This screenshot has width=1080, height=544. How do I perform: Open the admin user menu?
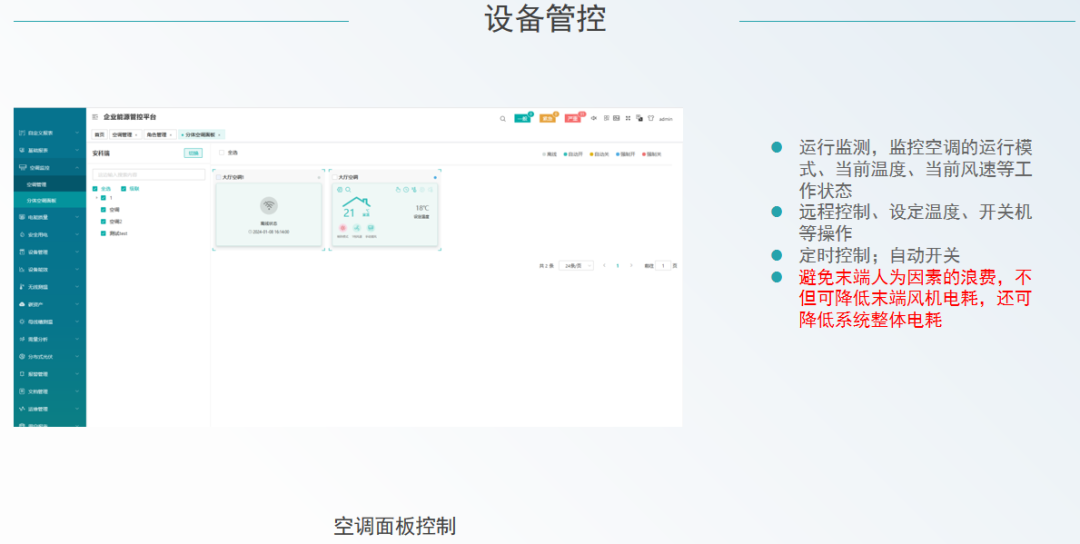pyautogui.click(x=666, y=119)
